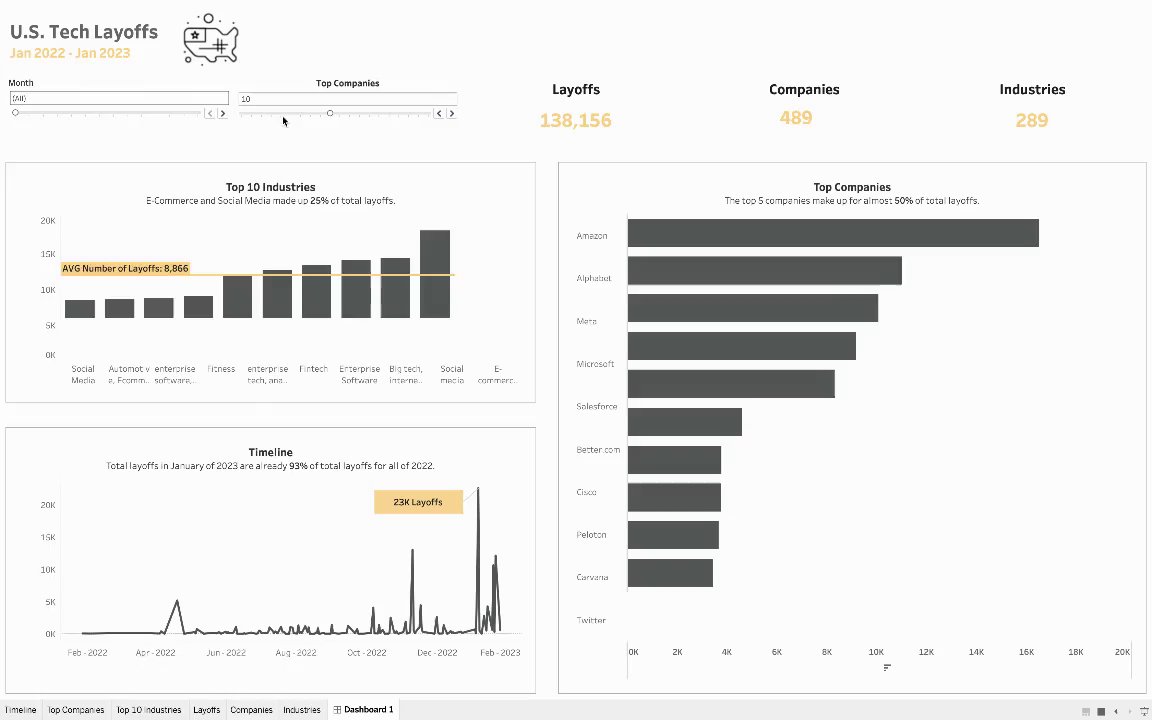Click the Fintech industry axis label
The height and width of the screenshot is (720, 1152).
(x=314, y=369)
